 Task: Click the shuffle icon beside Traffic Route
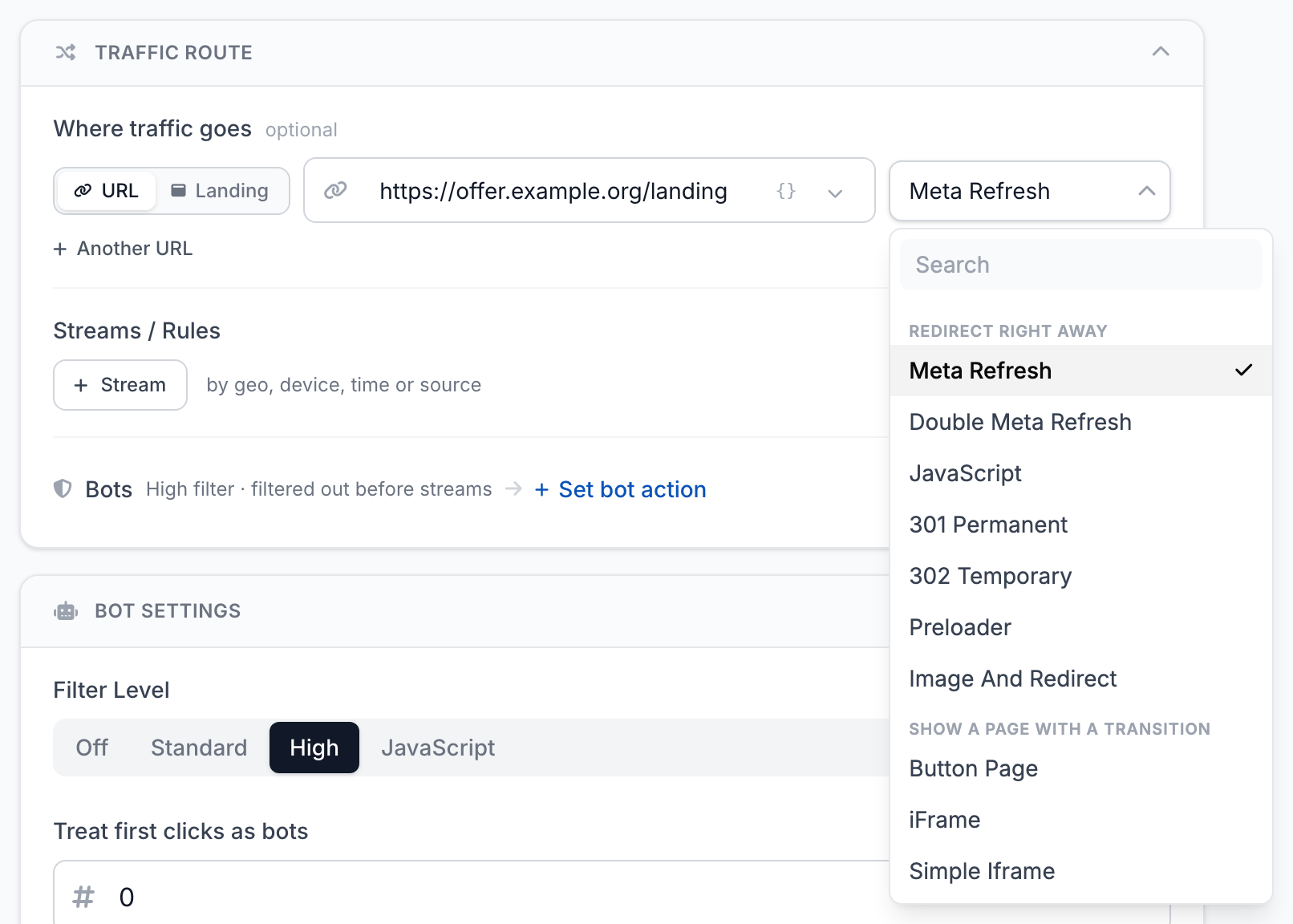tap(66, 52)
